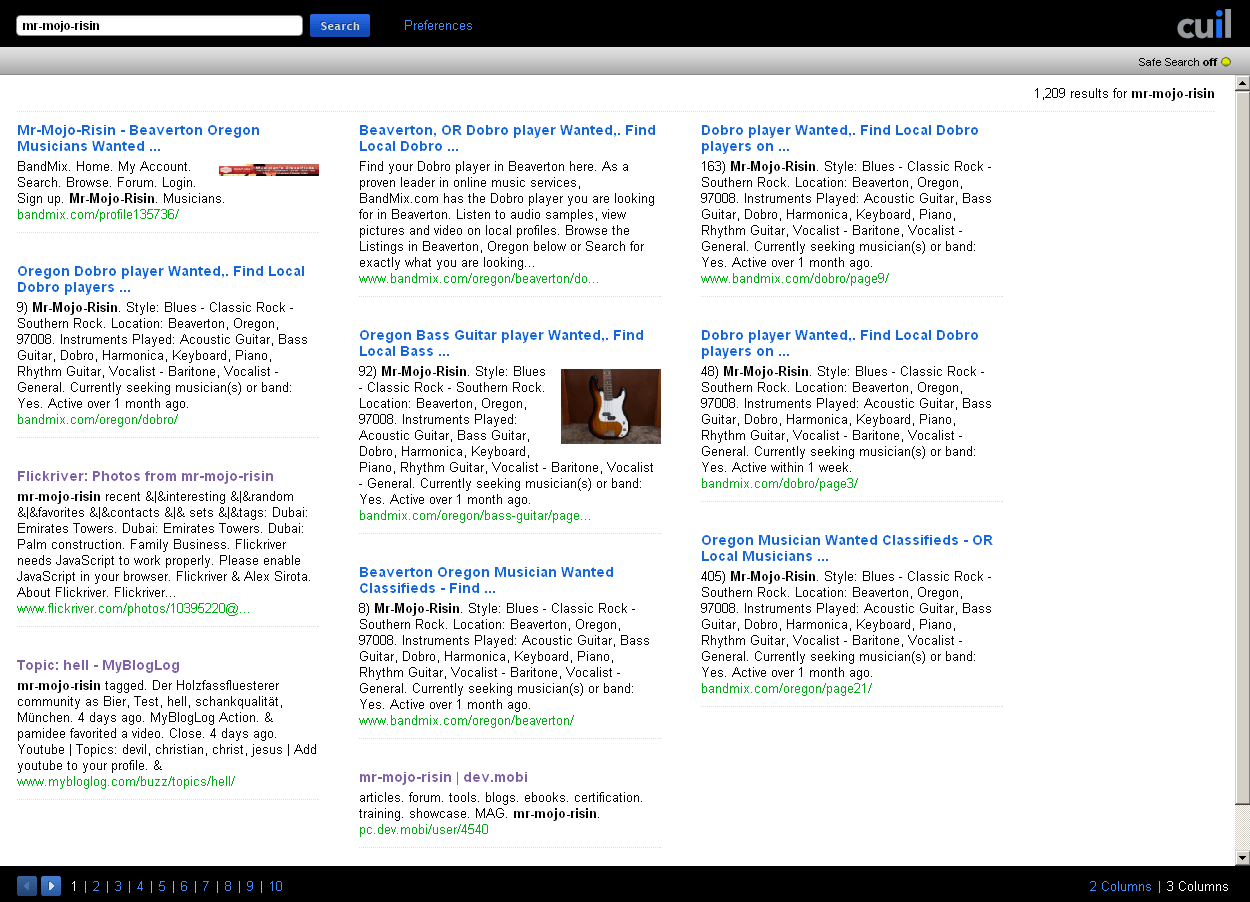The width and height of the screenshot is (1250, 902).
Task: Go to results page 2
Action: pyautogui.click(x=96, y=886)
